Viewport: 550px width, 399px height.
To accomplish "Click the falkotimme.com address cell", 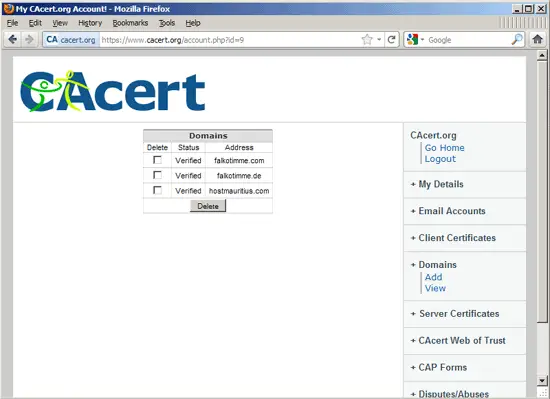I will [239, 161].
